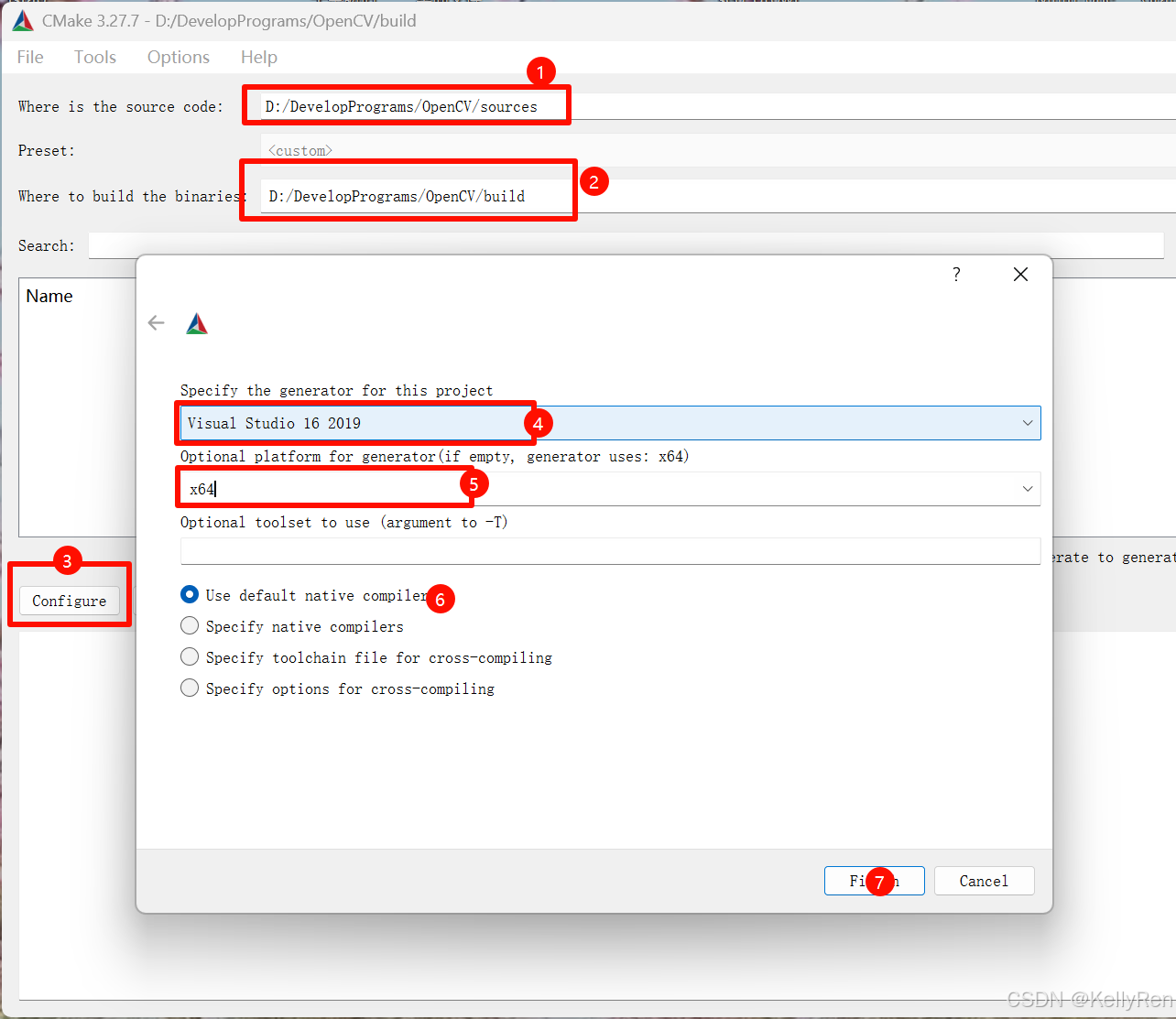This screenshot has height=1019, width=1176.
Task: Click the Finish button to confirm generator
Action: (874, 880)
